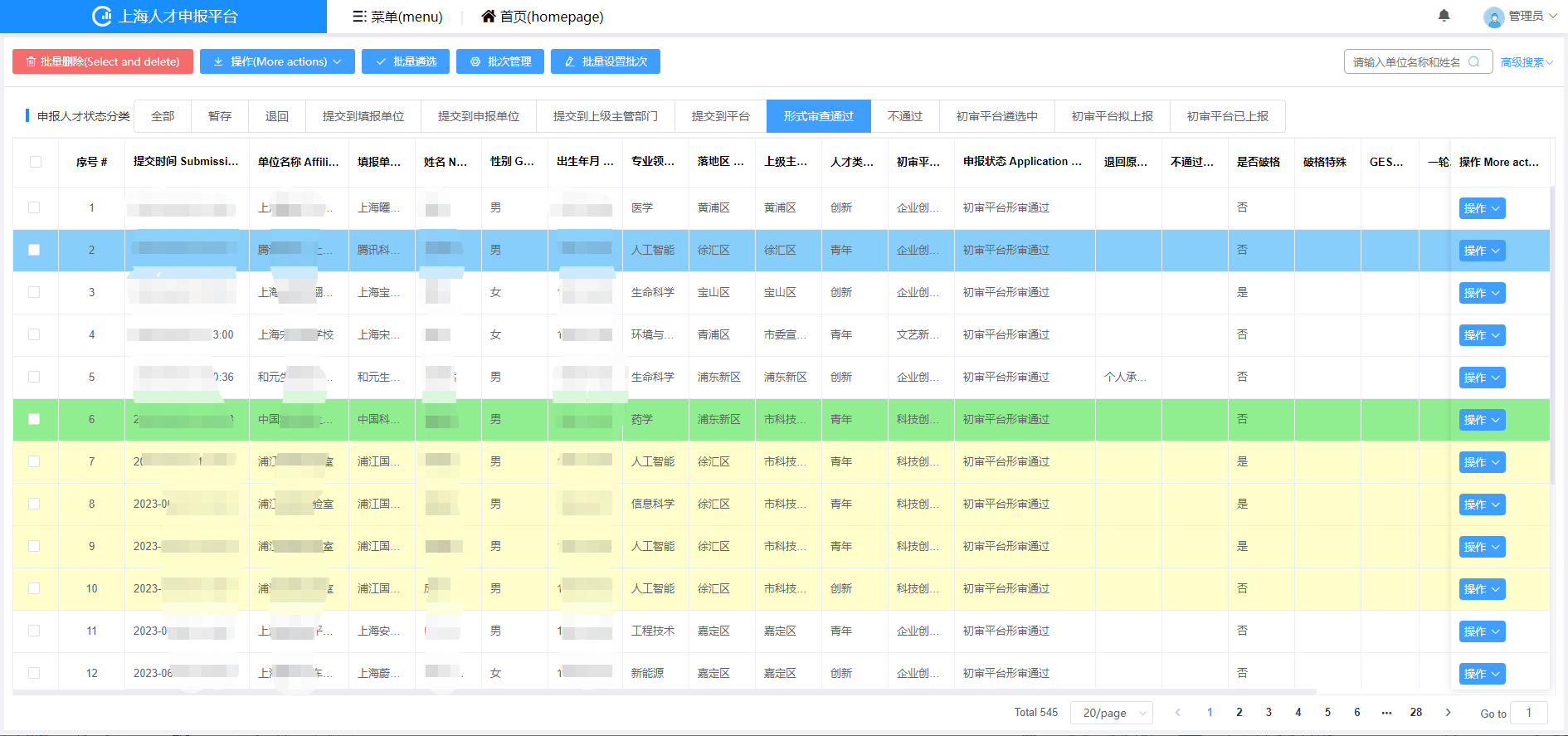The image size is (1568, 736).
Task: Open the 操作 dropdown for row 4
Action: [1482, 335]
